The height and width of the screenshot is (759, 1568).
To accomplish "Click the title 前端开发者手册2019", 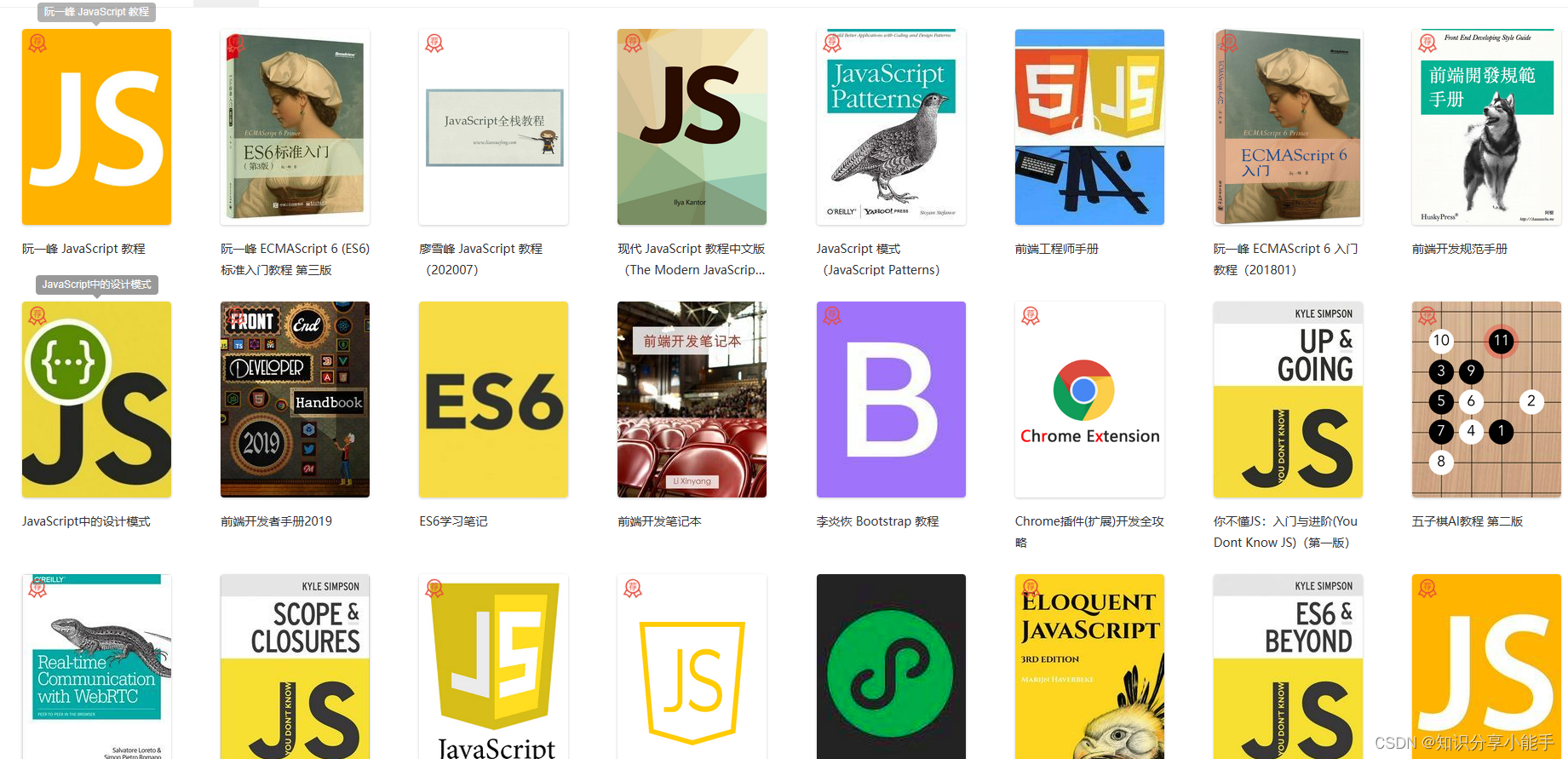I will 276,521.
